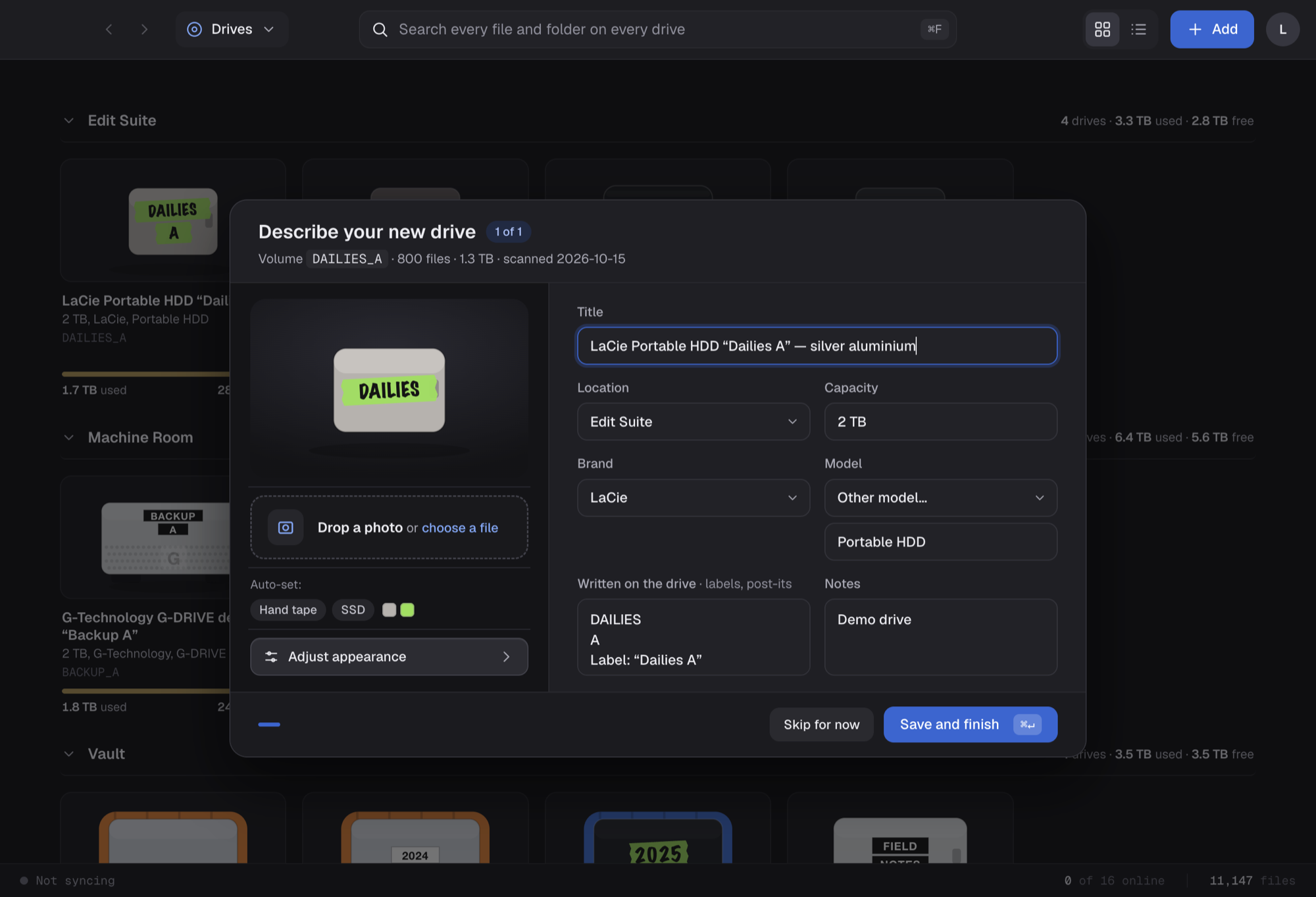Edit the Portable HDD model name field
Viewport: 1316px width, 897px height.
click(x=940, y=542)
